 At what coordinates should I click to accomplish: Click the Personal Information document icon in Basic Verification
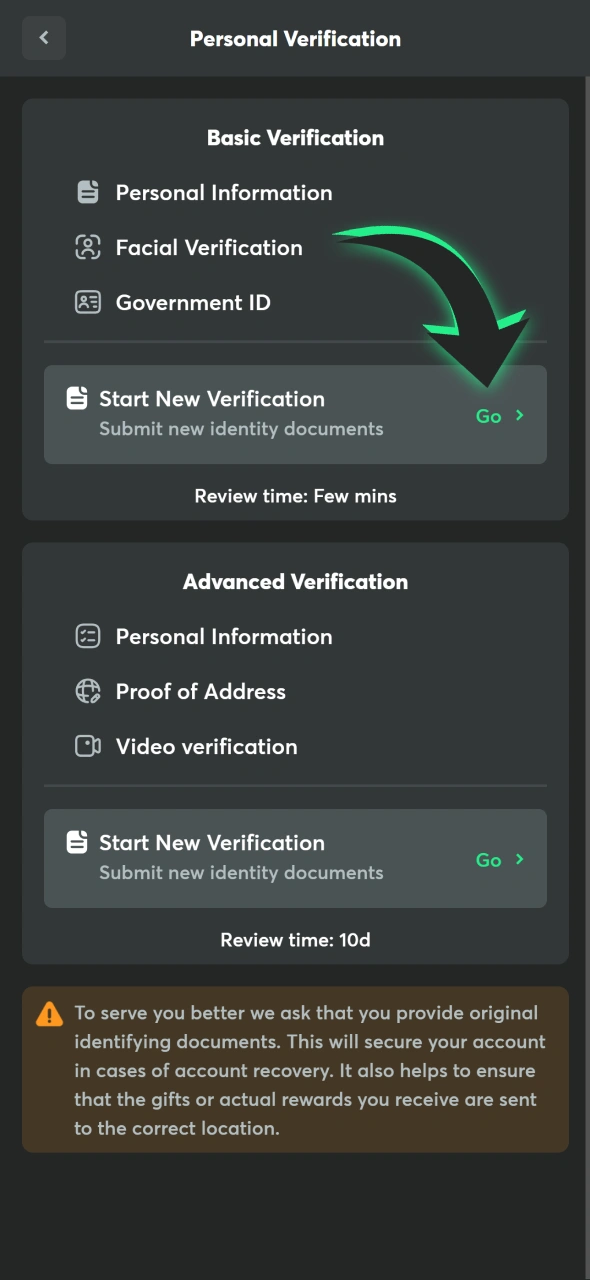point(88,192)
